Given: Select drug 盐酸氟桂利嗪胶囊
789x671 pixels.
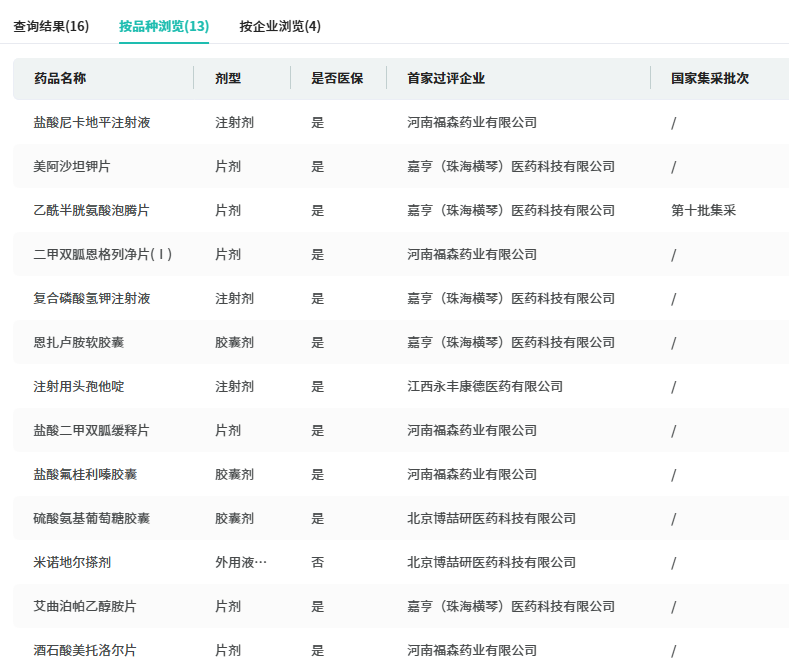Looking at the screenshot, I should pos(85,475).
